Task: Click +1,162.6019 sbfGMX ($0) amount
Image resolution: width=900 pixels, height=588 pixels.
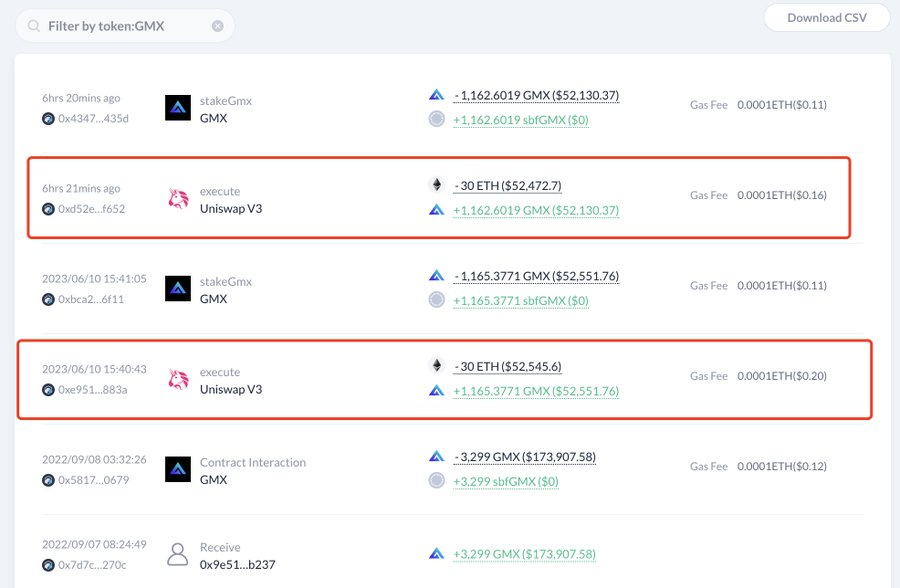Action: point(521,120)
